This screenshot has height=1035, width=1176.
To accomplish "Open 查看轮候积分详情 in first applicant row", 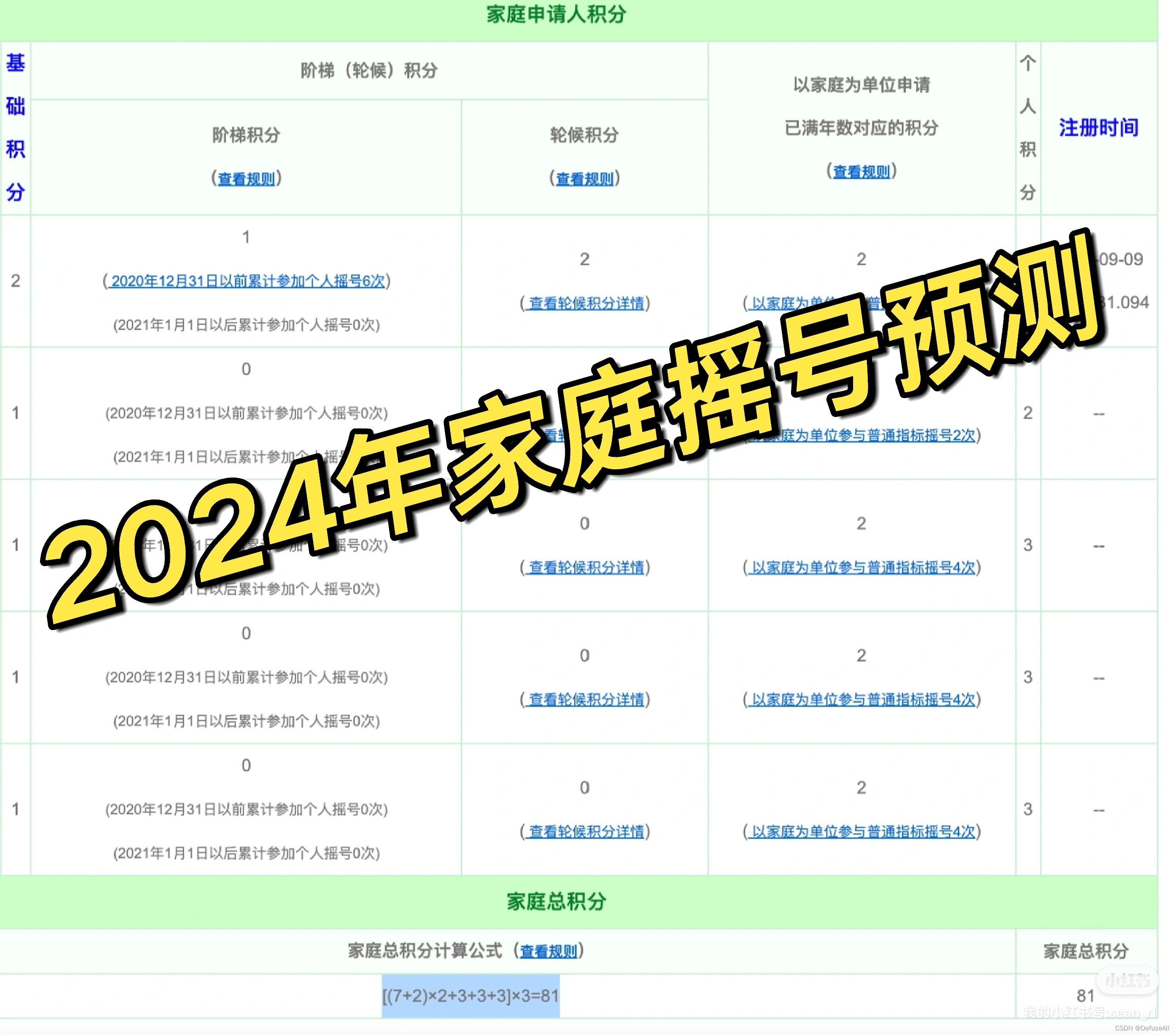I will pos(586,303).
